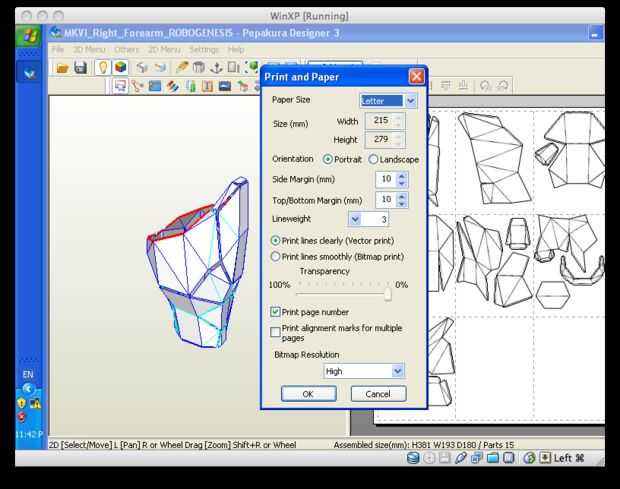Click the multicolored stripes tool icon
This screenshot has width=620, height=489.
172,86
